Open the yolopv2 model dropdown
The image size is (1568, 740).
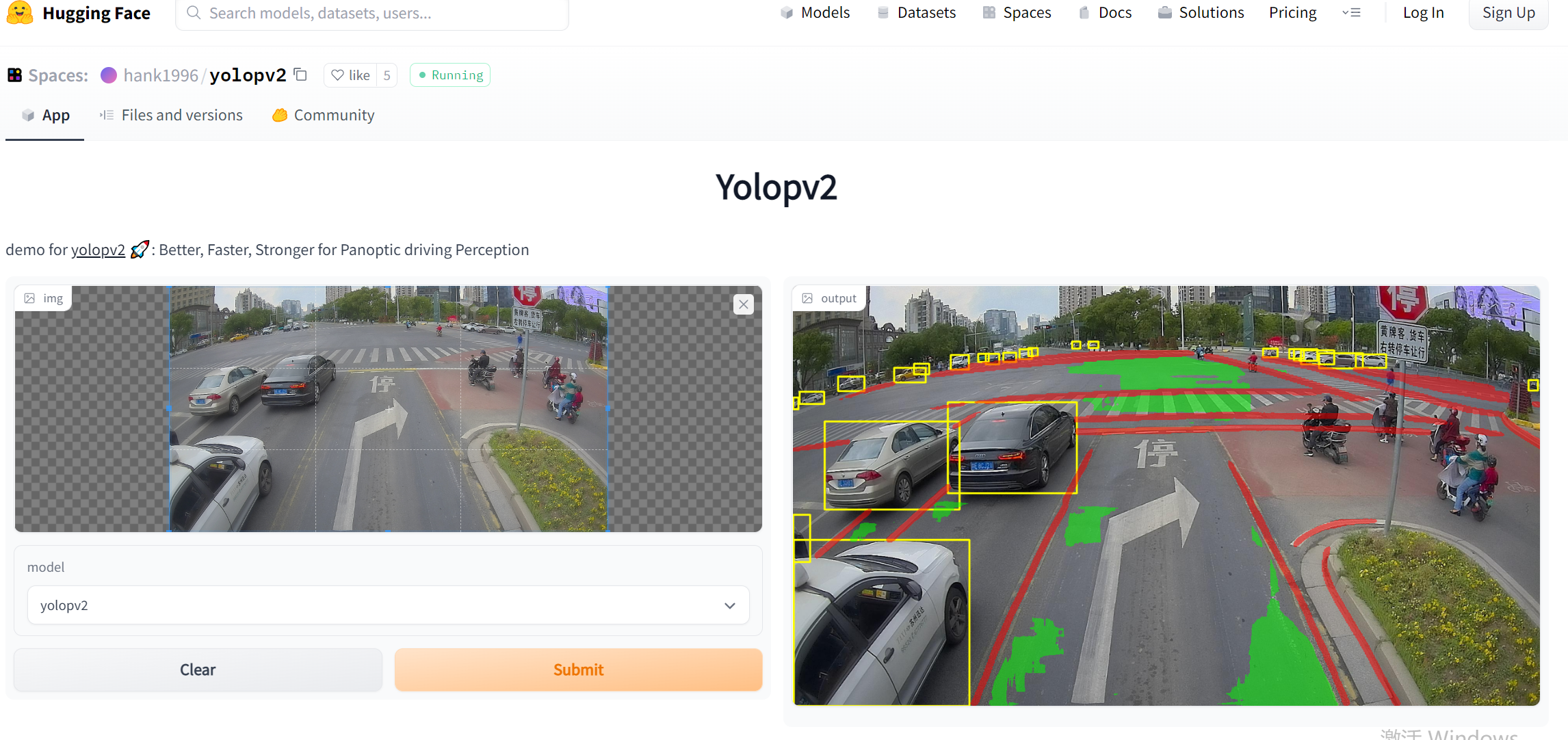click(x=388, y=605)
